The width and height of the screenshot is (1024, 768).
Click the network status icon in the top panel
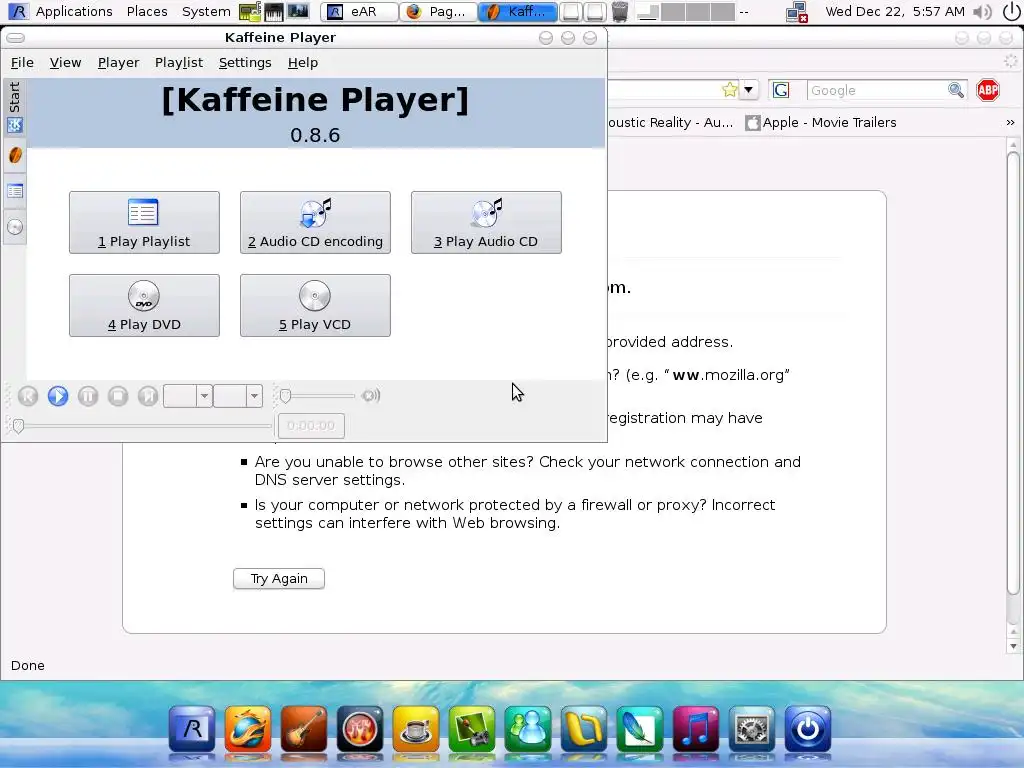coord(797,12)
